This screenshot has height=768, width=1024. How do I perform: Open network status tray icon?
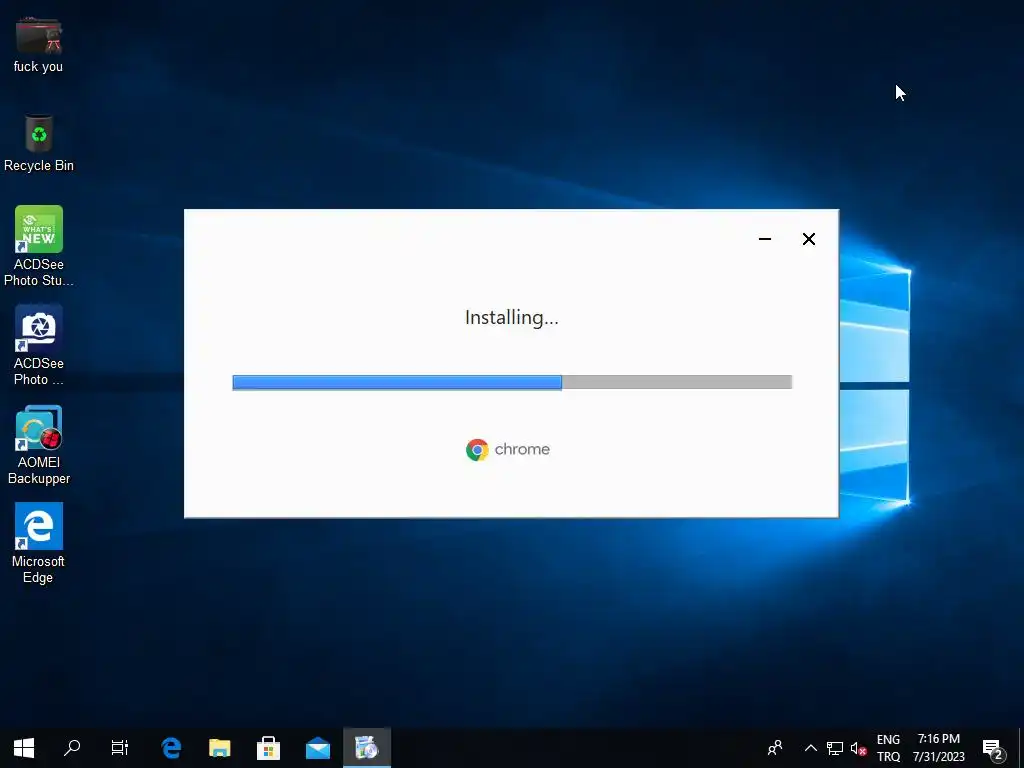coord(835,748)
